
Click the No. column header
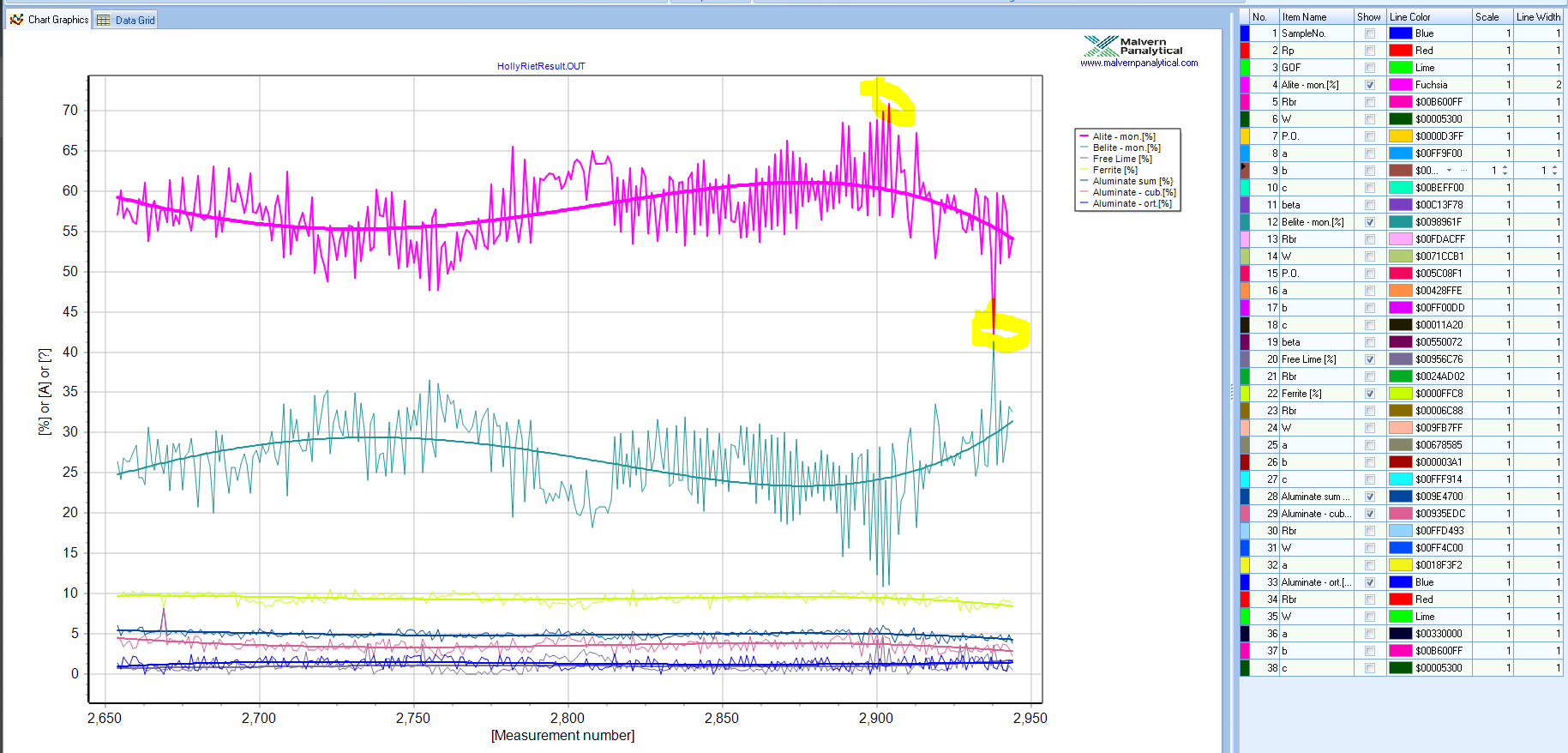pos(1265,16)
